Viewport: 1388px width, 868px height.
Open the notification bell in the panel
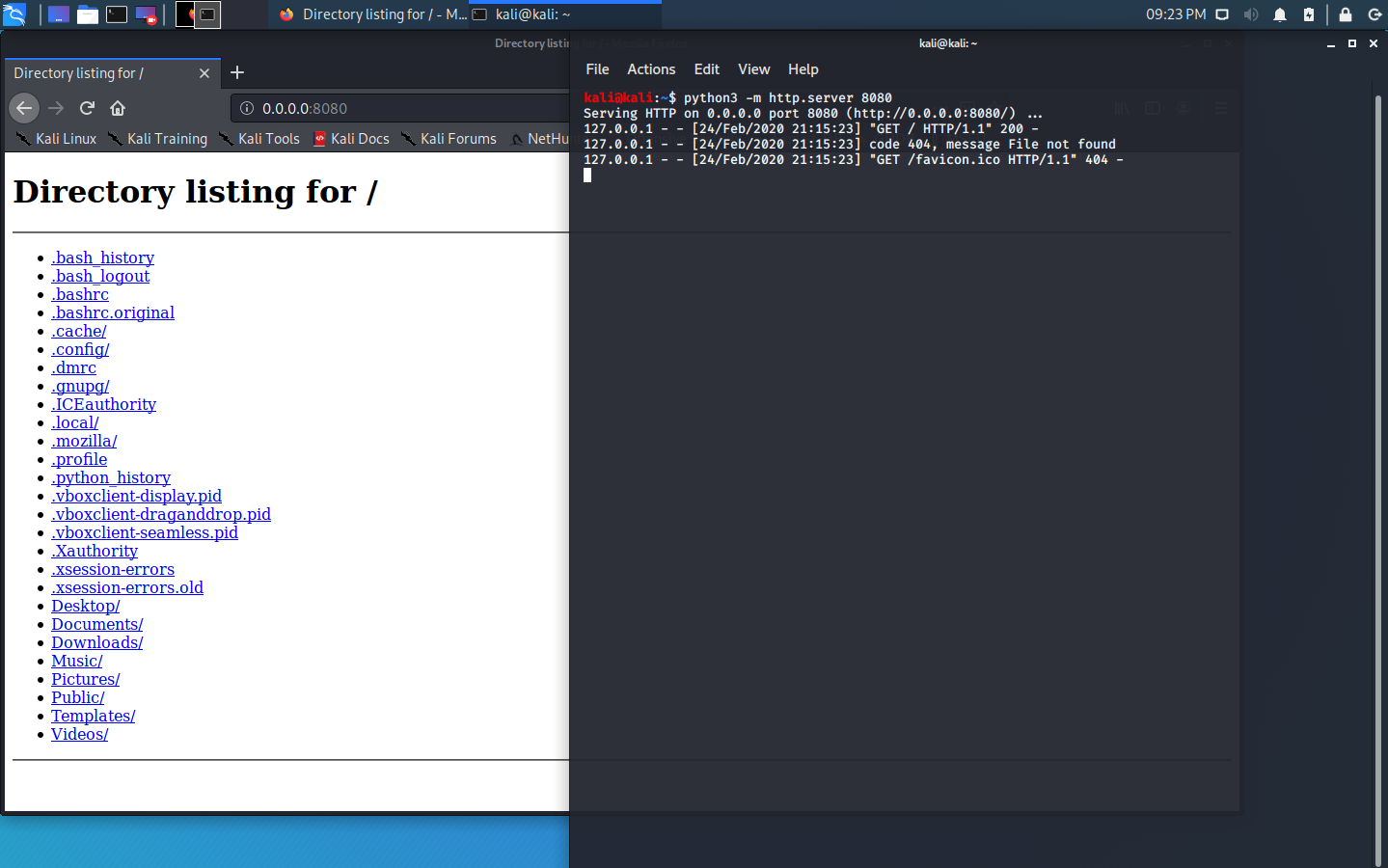click(1279, 14)
